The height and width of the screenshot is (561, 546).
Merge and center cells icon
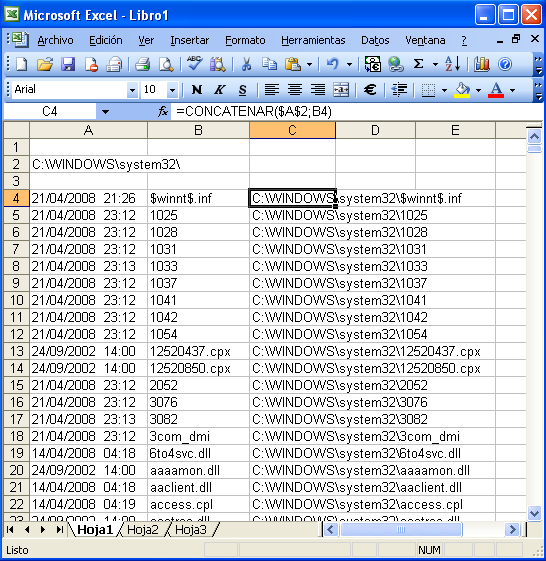click(x=341, y=89)
